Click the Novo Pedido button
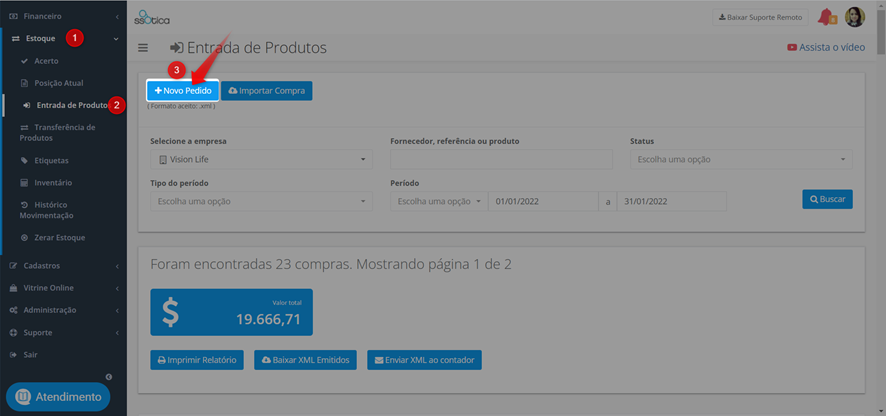This screenshot has width=886, height=416. pyautogui.click(x=183, y=90)
